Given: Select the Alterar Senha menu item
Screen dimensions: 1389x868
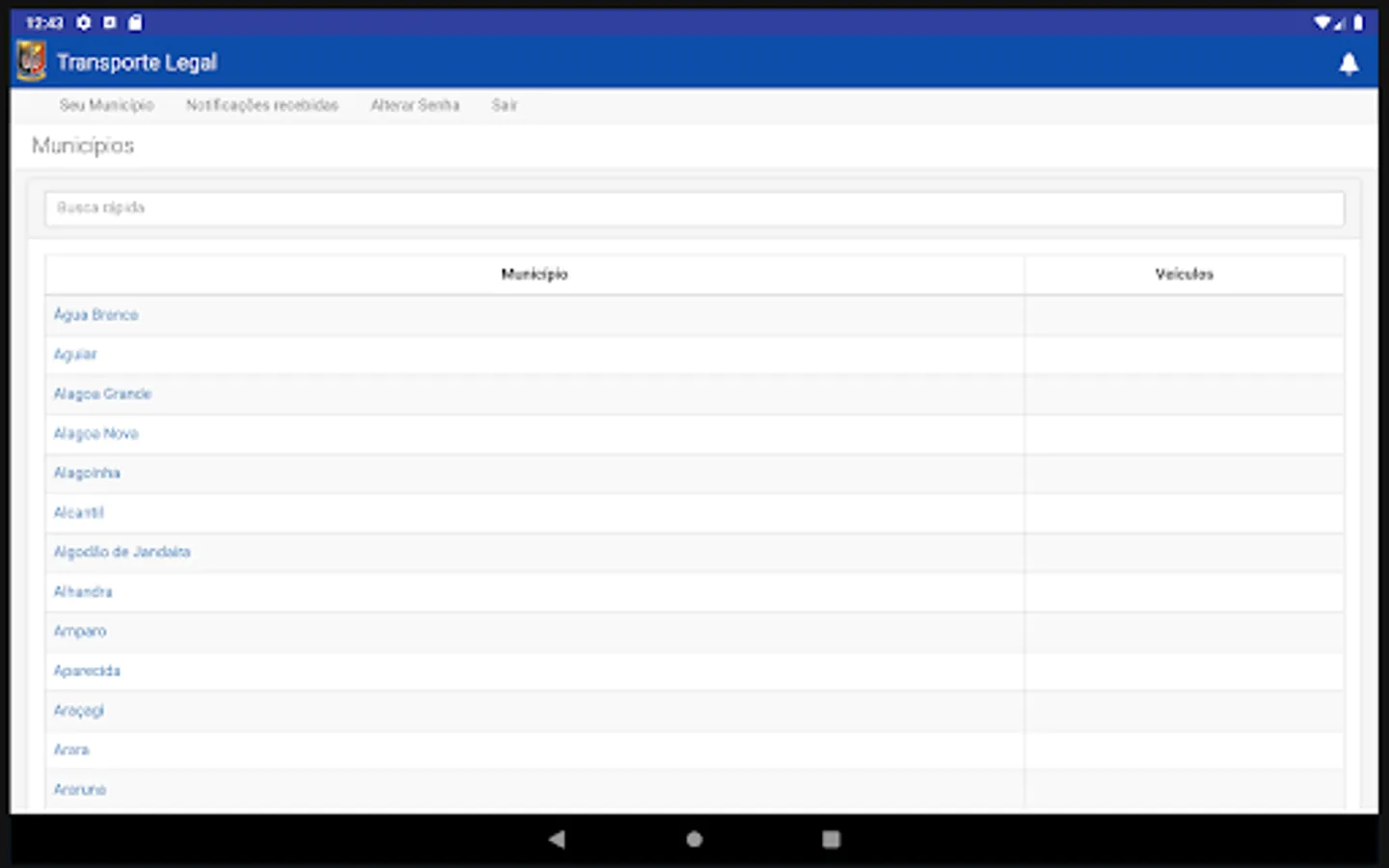Looking at the screenshot, I should tap(415, 105).
